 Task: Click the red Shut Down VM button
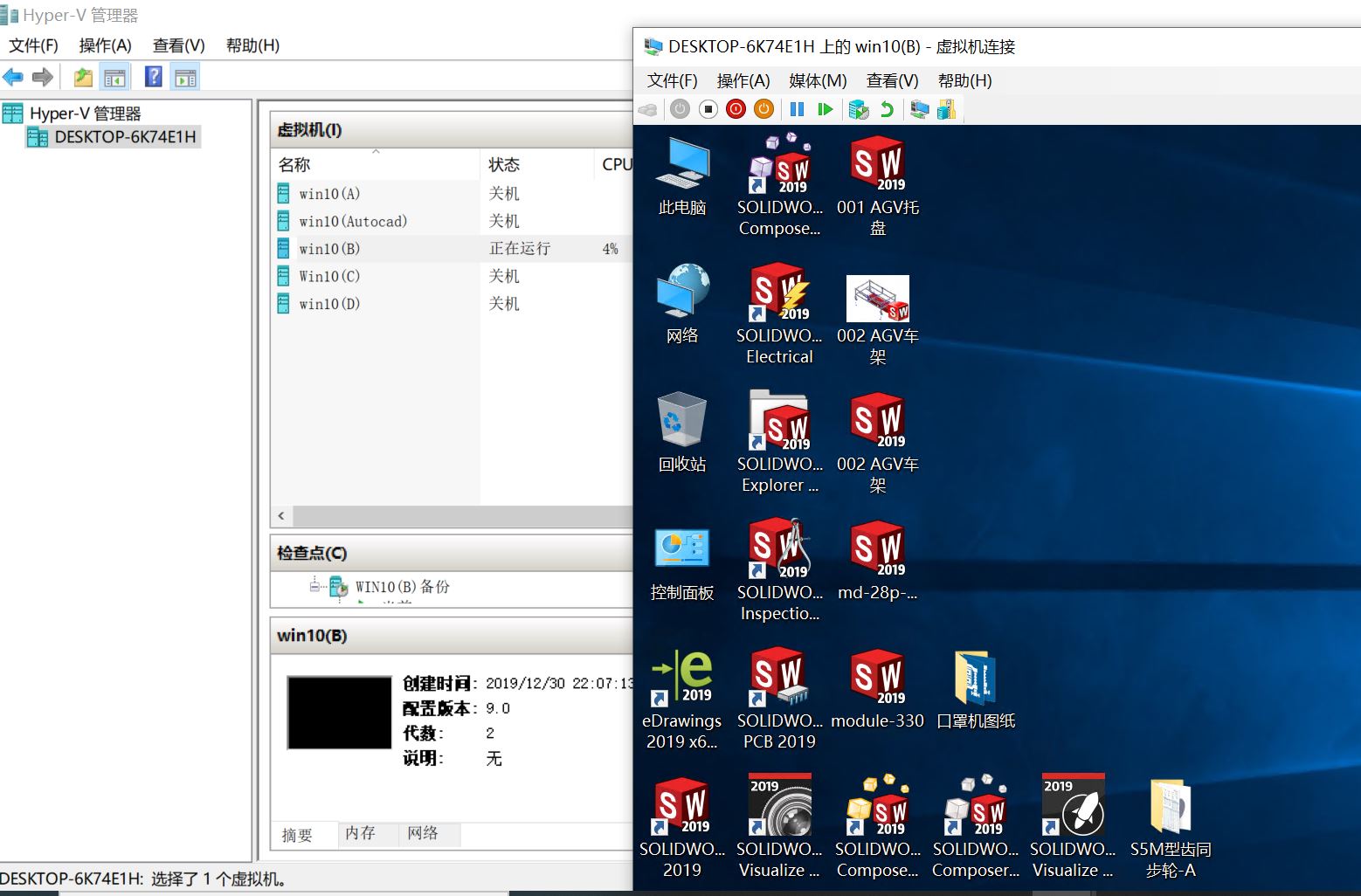coord(736,109)
